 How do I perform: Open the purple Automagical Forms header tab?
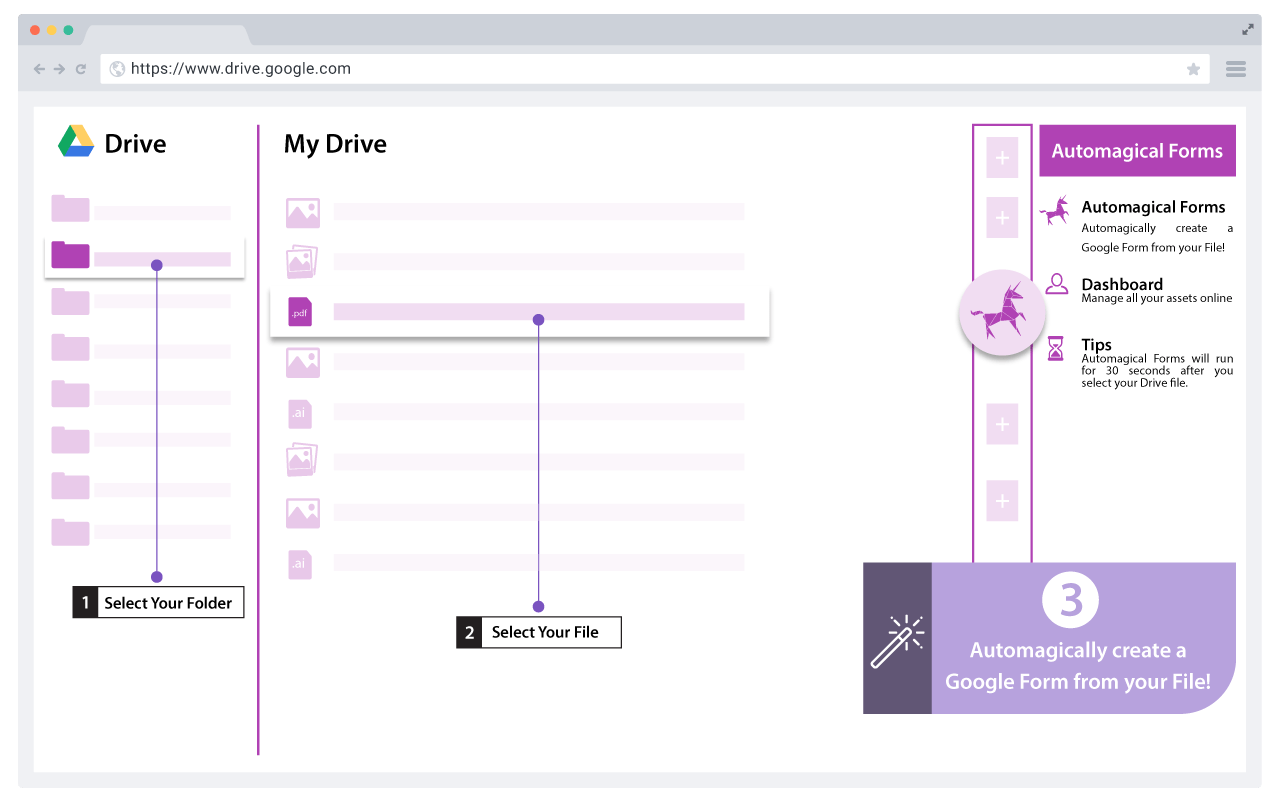tap(1137, 151)
